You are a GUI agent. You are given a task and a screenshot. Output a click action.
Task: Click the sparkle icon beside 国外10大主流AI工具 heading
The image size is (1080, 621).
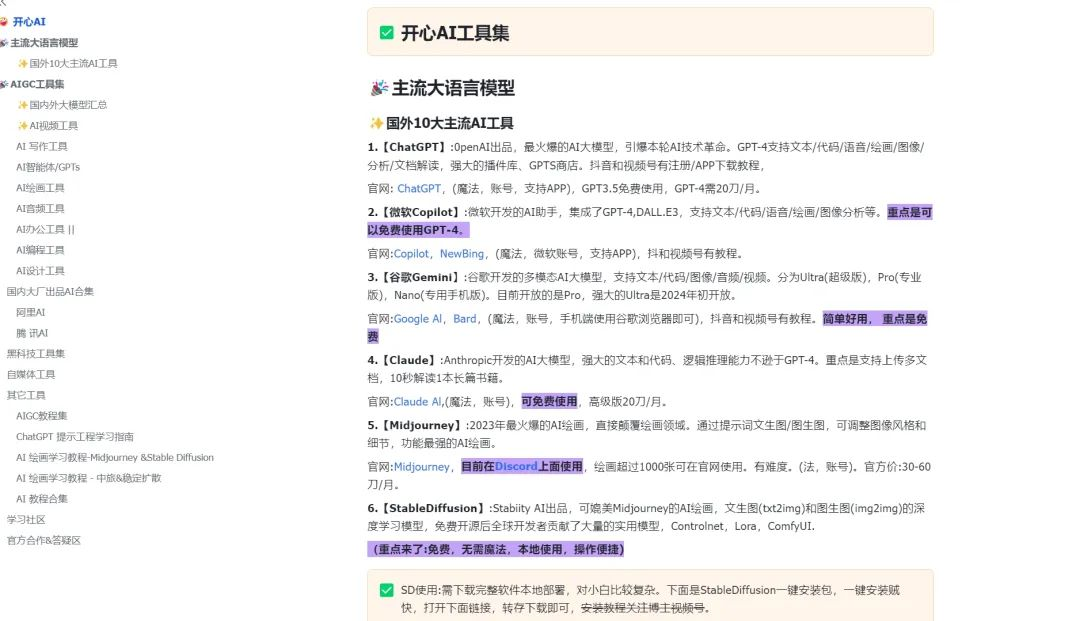pos(376,123)
